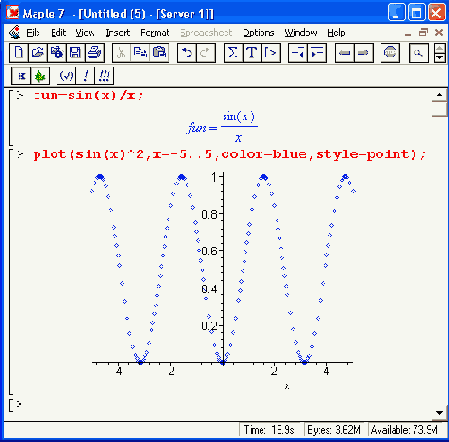This screenshot has height=442, width=449.
Task: Execute the worksheet with triple exclamation icon
Action: (104, 76)
